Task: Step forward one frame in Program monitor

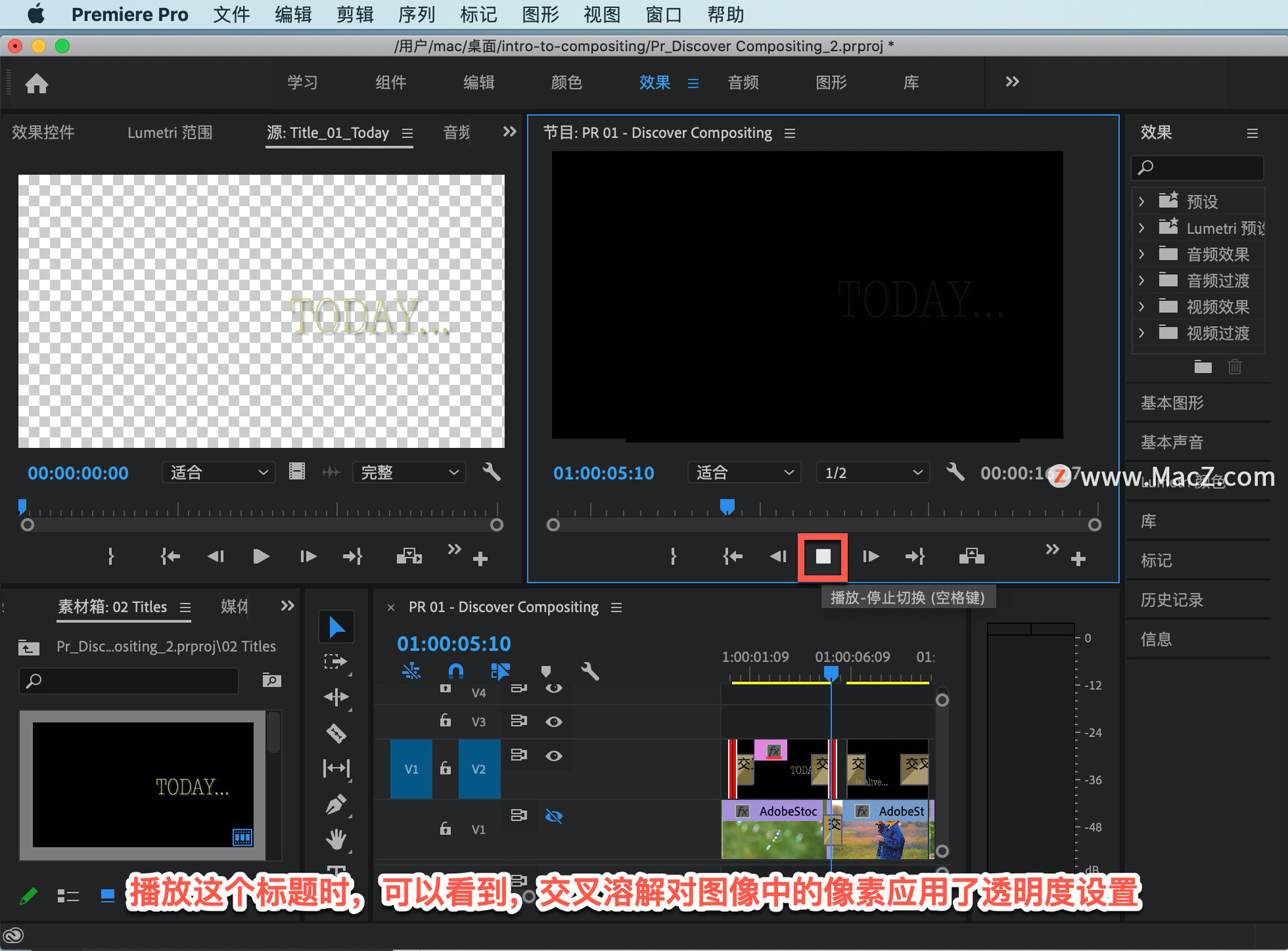Action: (x=870, y=556)
